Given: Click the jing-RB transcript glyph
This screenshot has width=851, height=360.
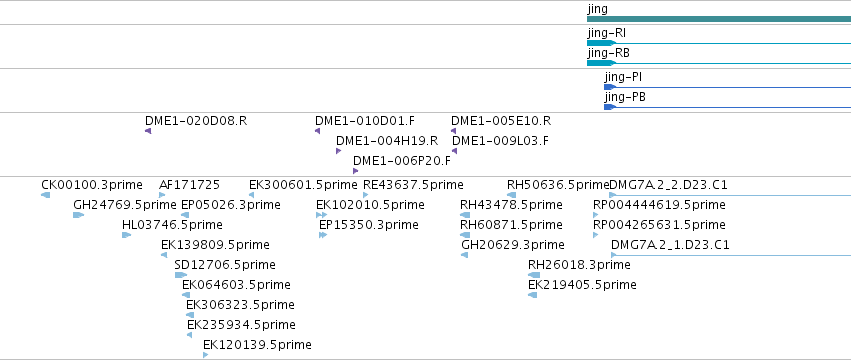Looking at the screenshot, I should tap(719, 63).
